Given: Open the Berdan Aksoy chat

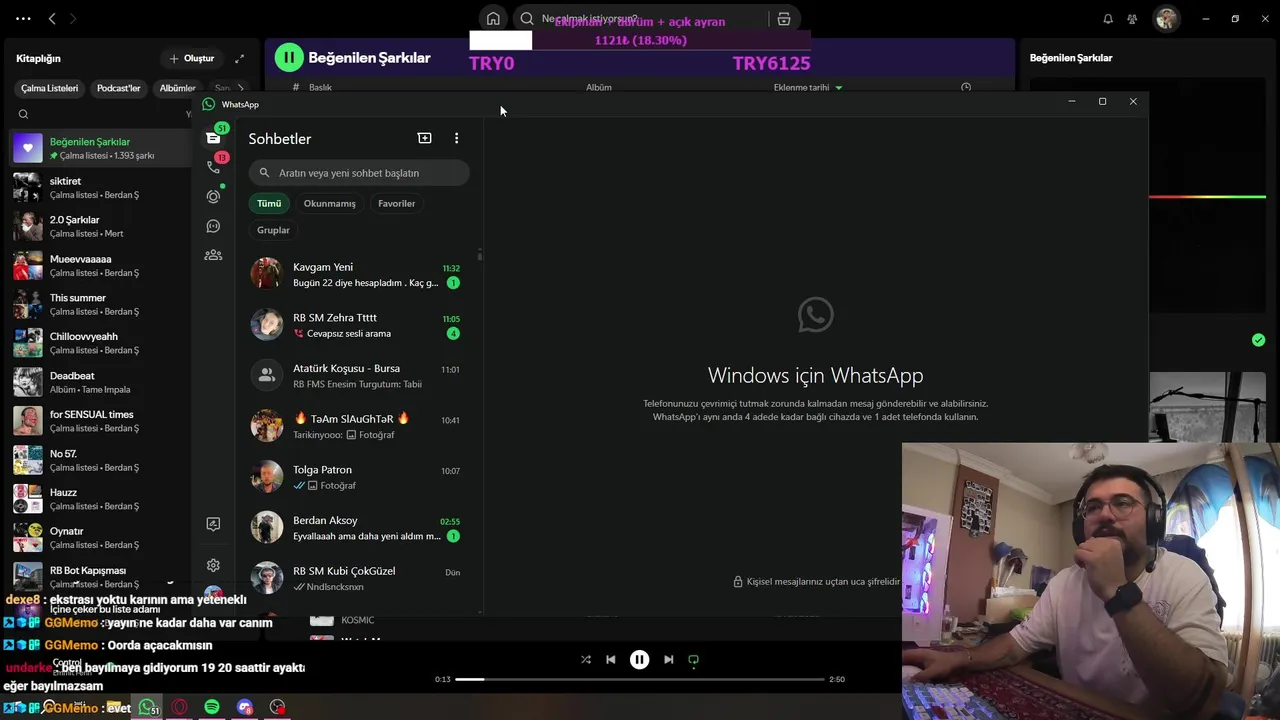Looking at the screenshot, I should tap(358, 528).
